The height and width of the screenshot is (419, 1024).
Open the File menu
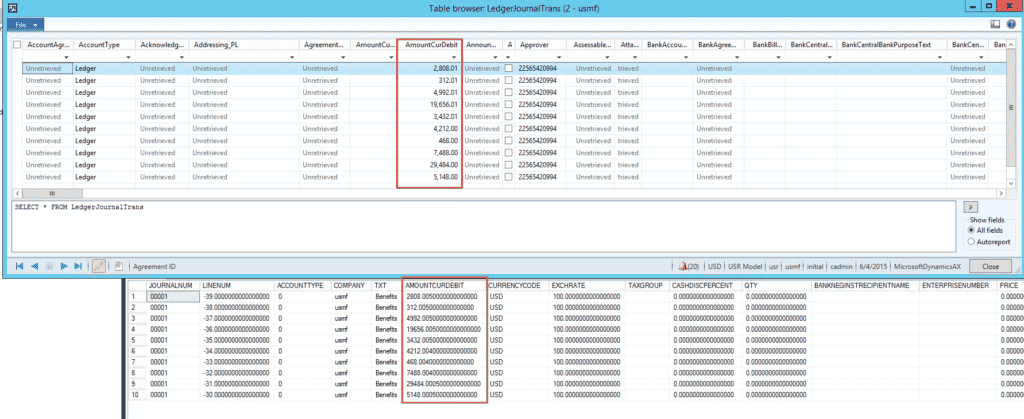coord(25,24)
